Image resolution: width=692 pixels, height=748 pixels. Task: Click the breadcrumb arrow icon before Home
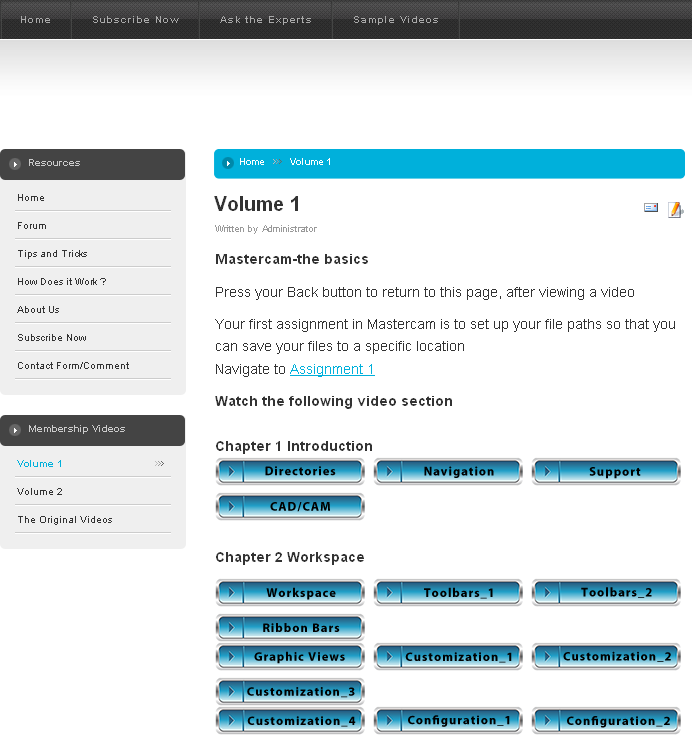click(x=228, y=163)
